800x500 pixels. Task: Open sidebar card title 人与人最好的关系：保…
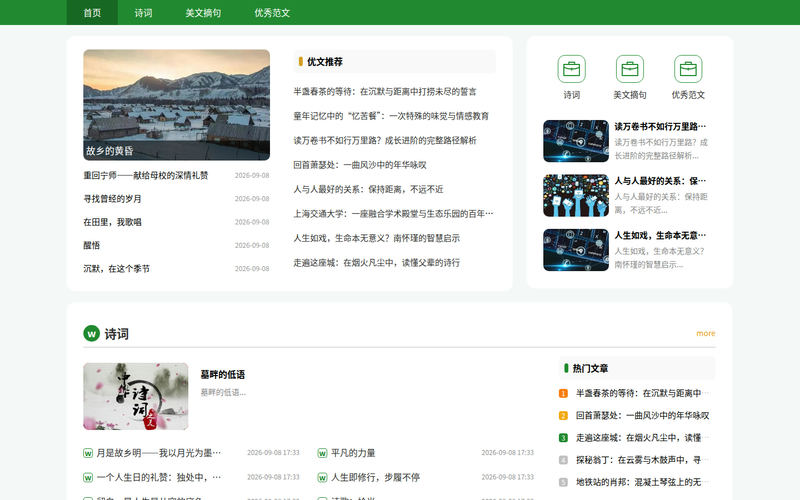click(660, 181)
